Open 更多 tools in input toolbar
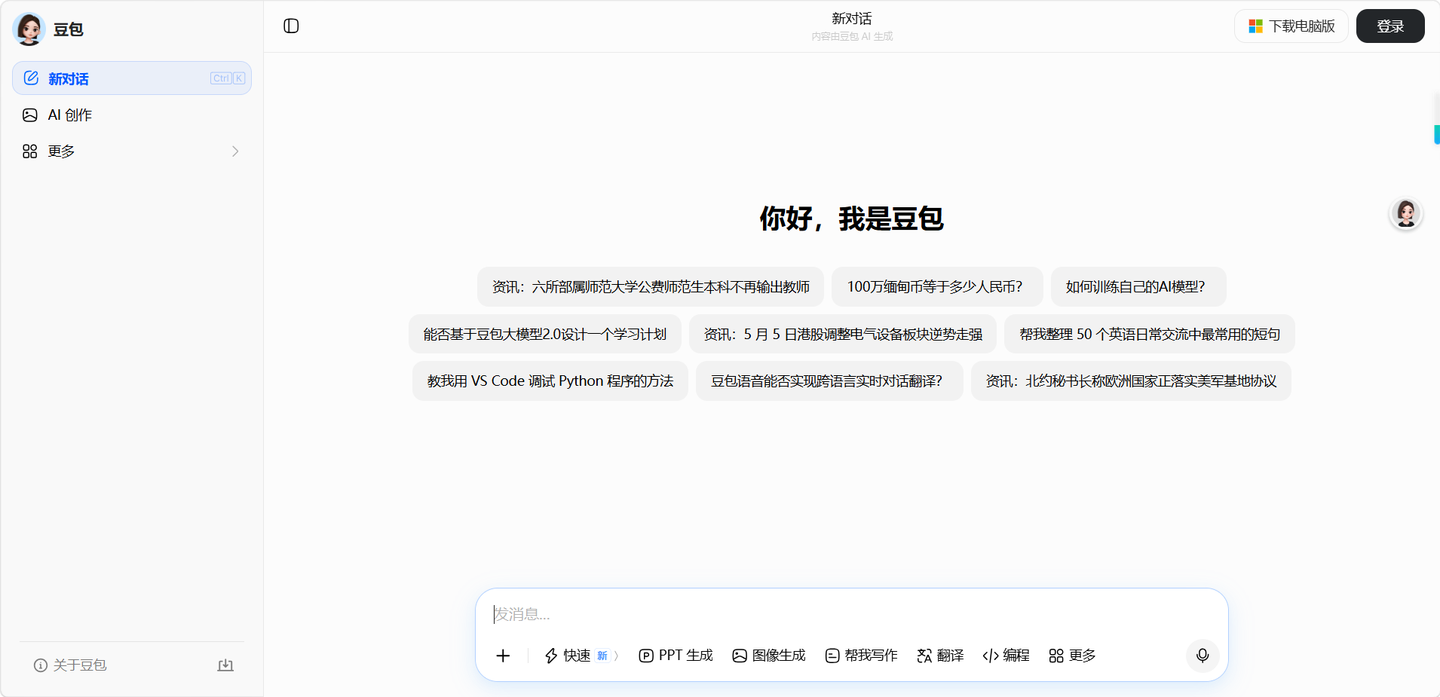 tap(1072, 656)
